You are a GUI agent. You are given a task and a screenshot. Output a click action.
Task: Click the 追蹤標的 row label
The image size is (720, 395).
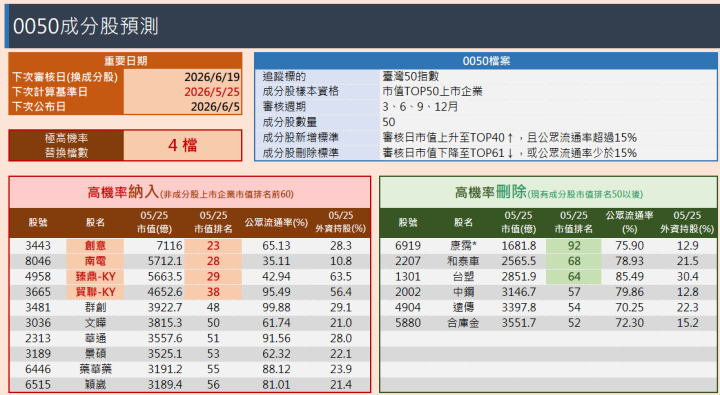tap(284, 76)
